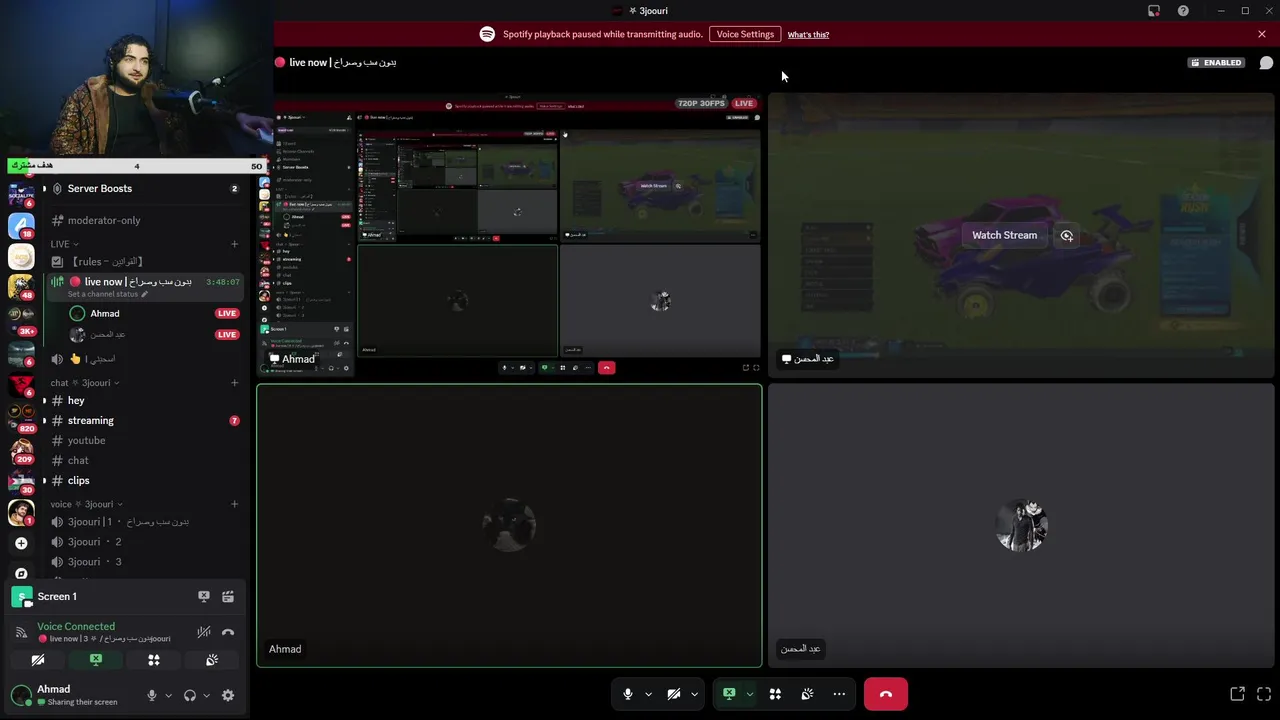Create channel in voice category plus
The width and height of the screenshot is (1280, 720).
click(x=235, y=504)
